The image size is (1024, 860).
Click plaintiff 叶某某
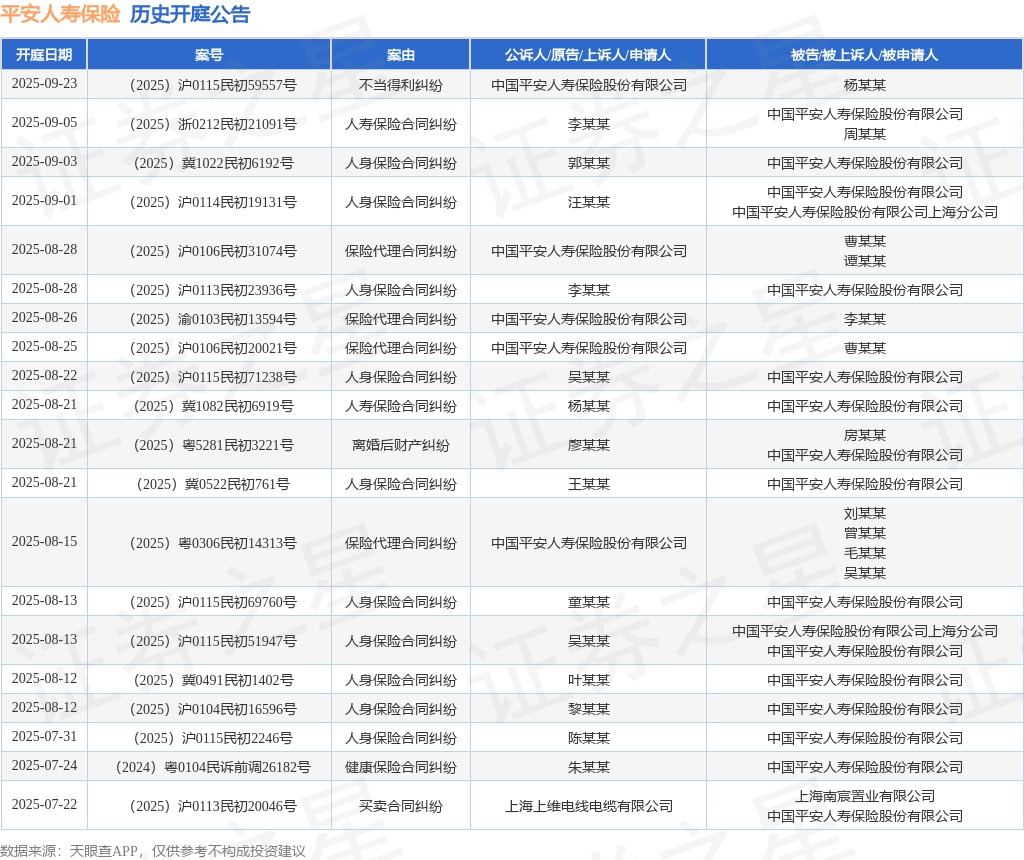click(588, 680)
